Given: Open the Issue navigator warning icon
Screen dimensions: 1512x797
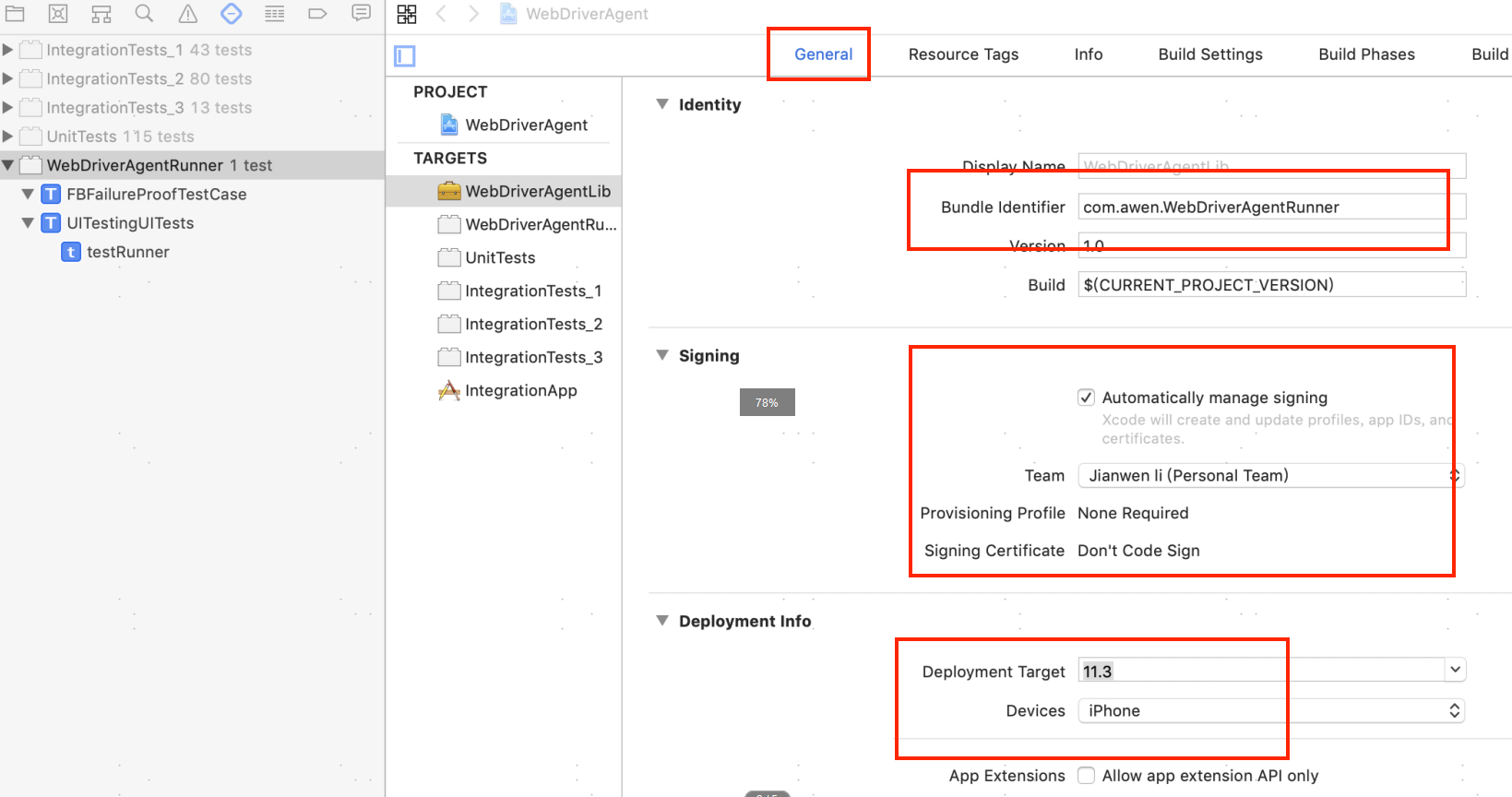Looking at the screenshot, I should [187, 13].
